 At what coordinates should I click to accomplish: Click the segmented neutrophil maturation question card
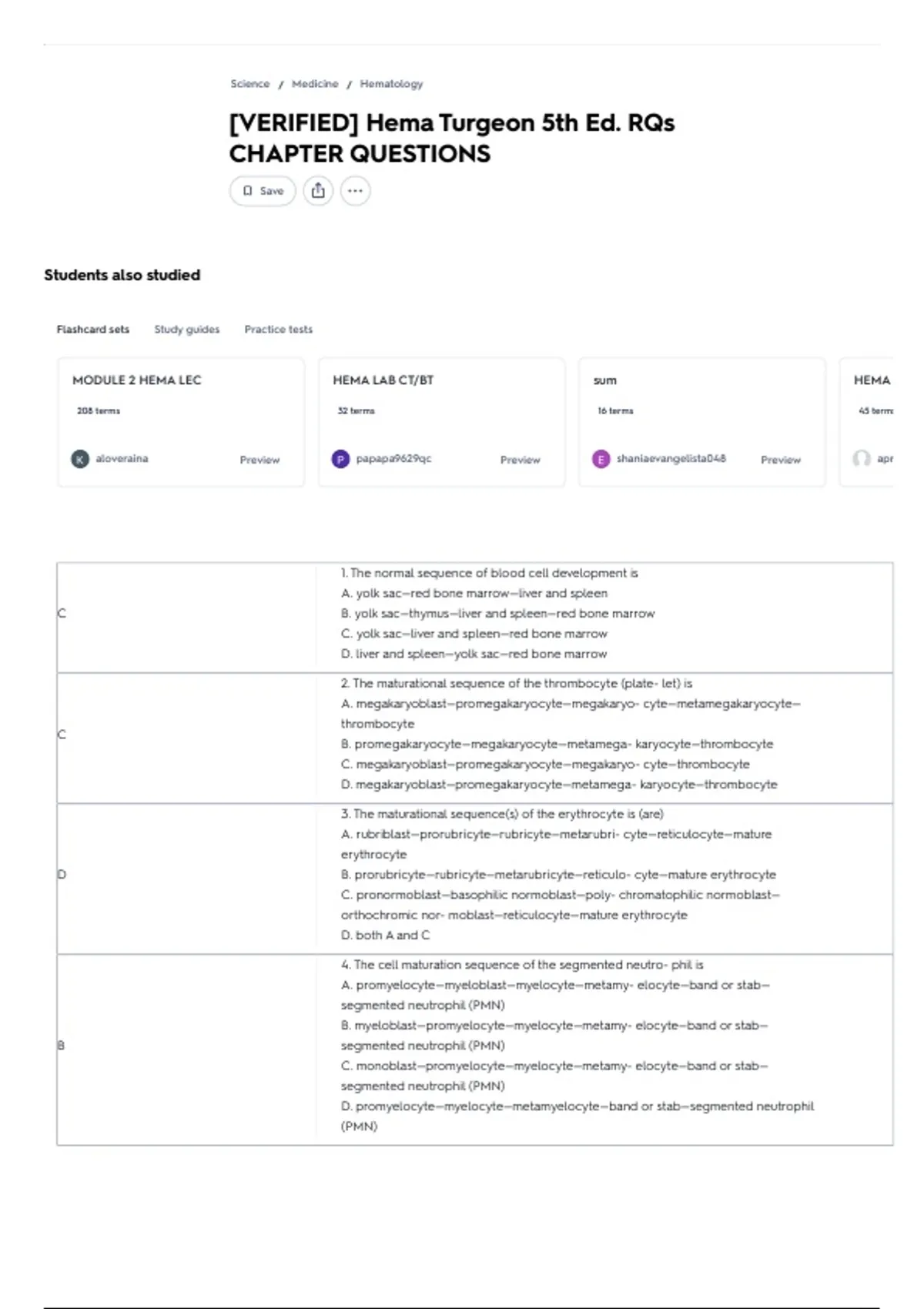pos(475,1050)
